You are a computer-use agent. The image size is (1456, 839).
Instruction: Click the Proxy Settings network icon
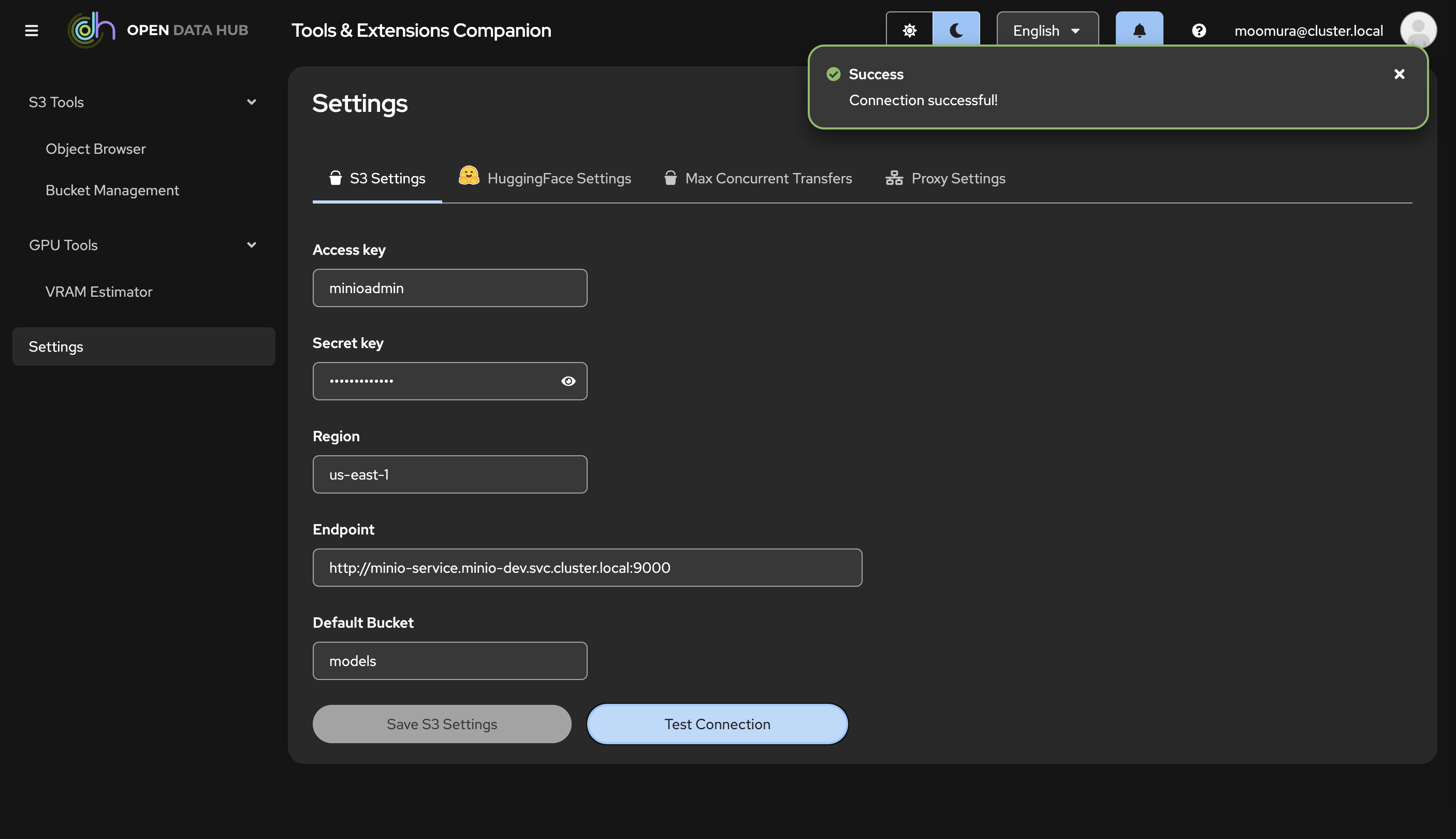point(894,178)
